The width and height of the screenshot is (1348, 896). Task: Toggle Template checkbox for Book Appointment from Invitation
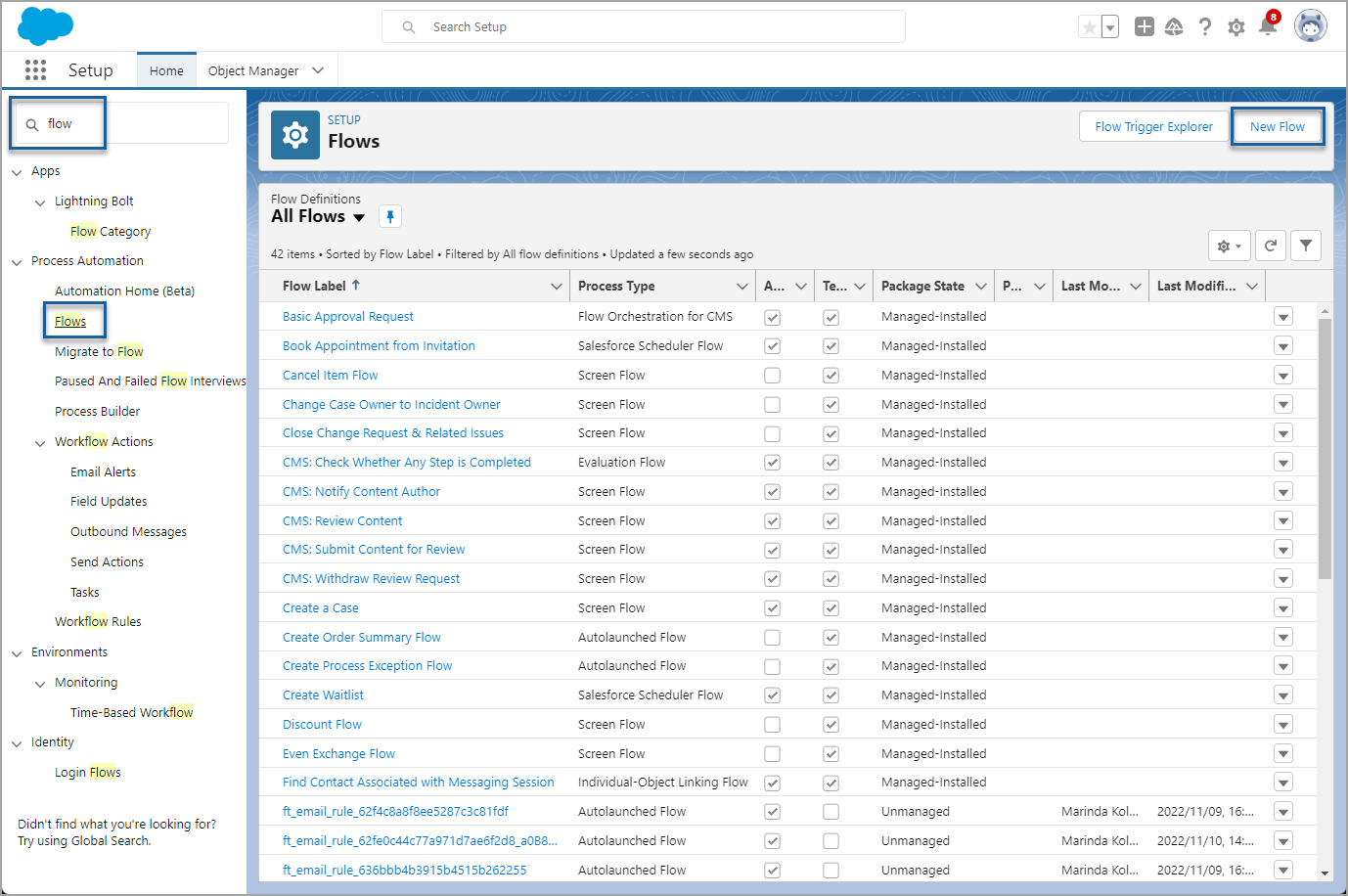(831, 345)
